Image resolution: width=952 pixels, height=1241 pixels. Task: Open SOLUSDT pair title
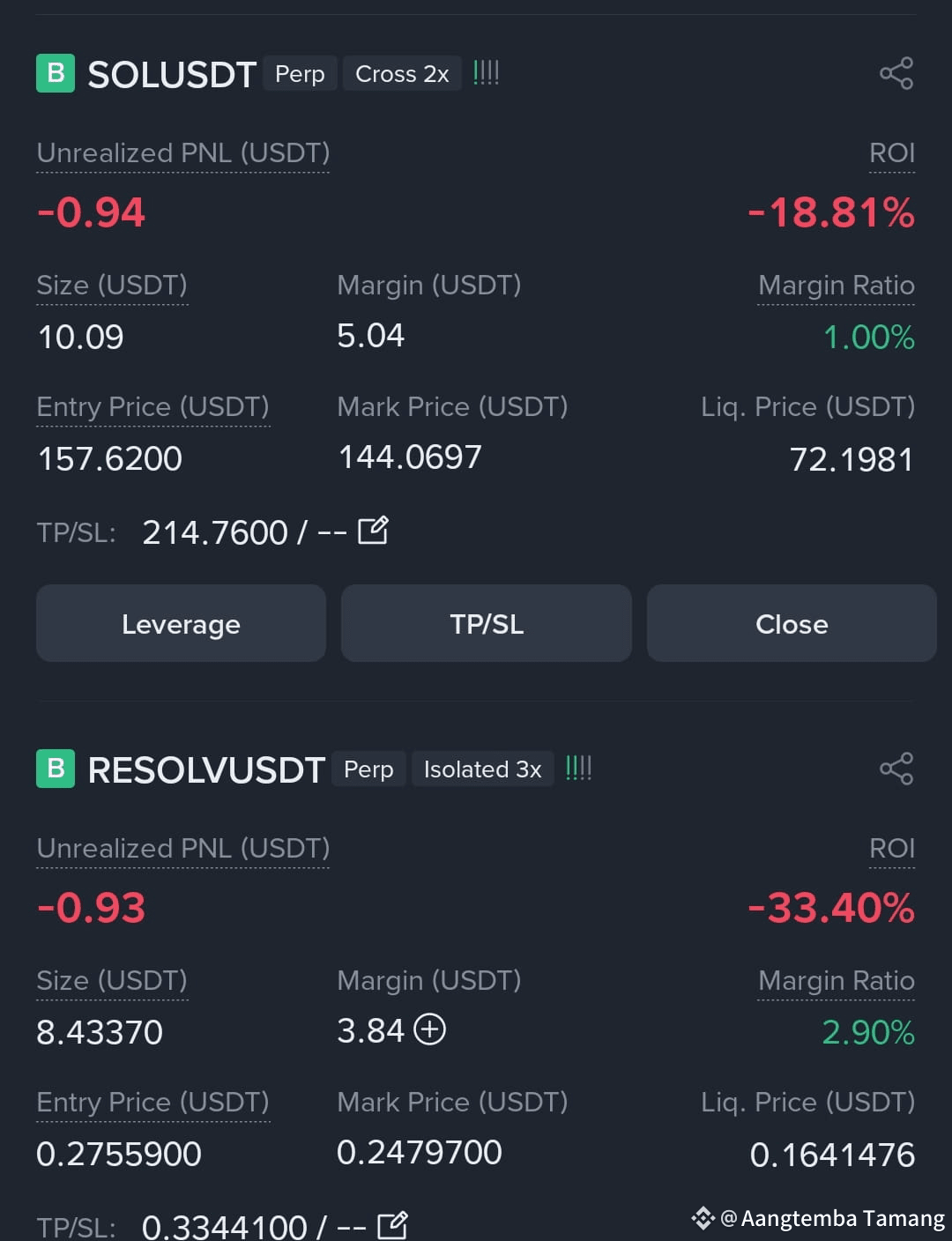(172, 75)
